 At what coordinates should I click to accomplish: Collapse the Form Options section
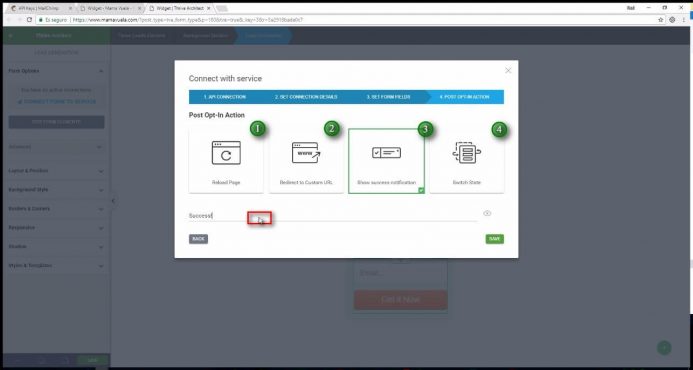tap(56, 71)
